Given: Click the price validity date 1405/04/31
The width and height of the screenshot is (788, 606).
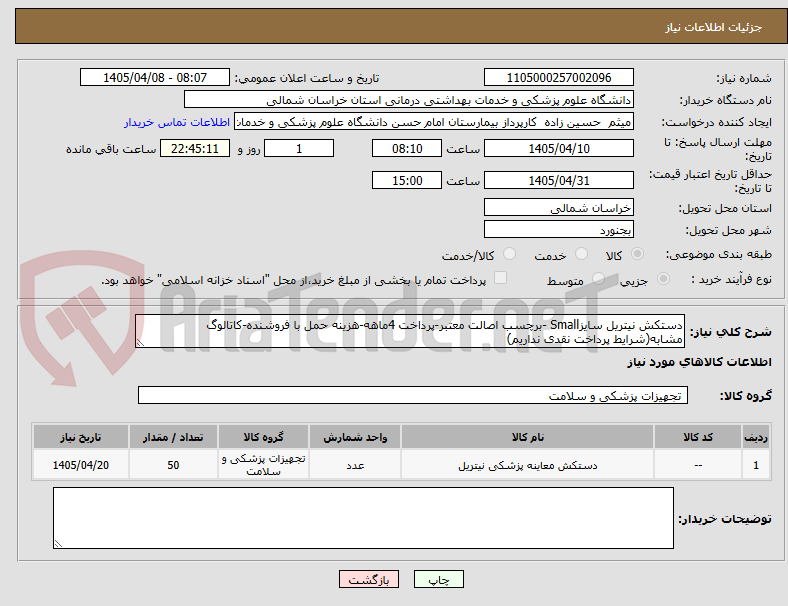Looking at the screenshot, I should point(558,180).
